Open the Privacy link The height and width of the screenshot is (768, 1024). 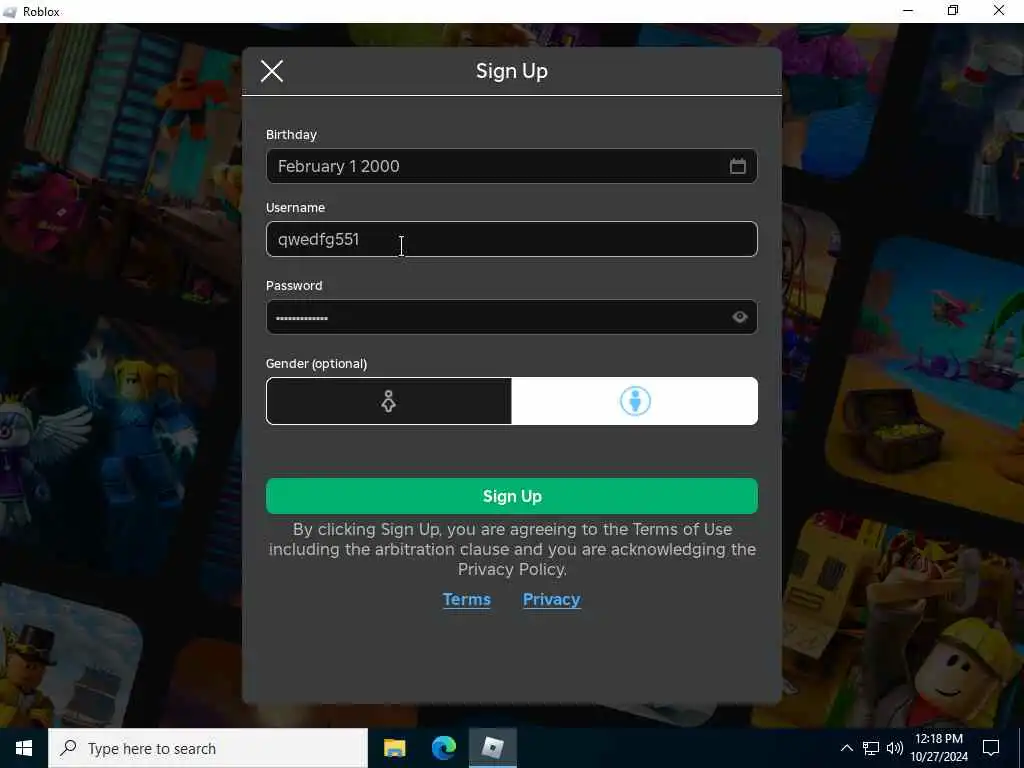(x=551, y=600)
